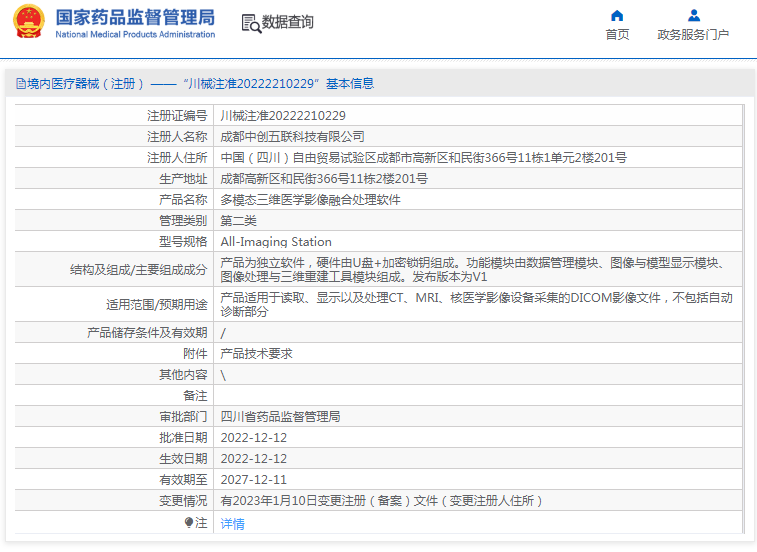The height and width of the screenshot is (552, 757).
Task: Open the 数据查询 search icon
Action: (251, 23)
